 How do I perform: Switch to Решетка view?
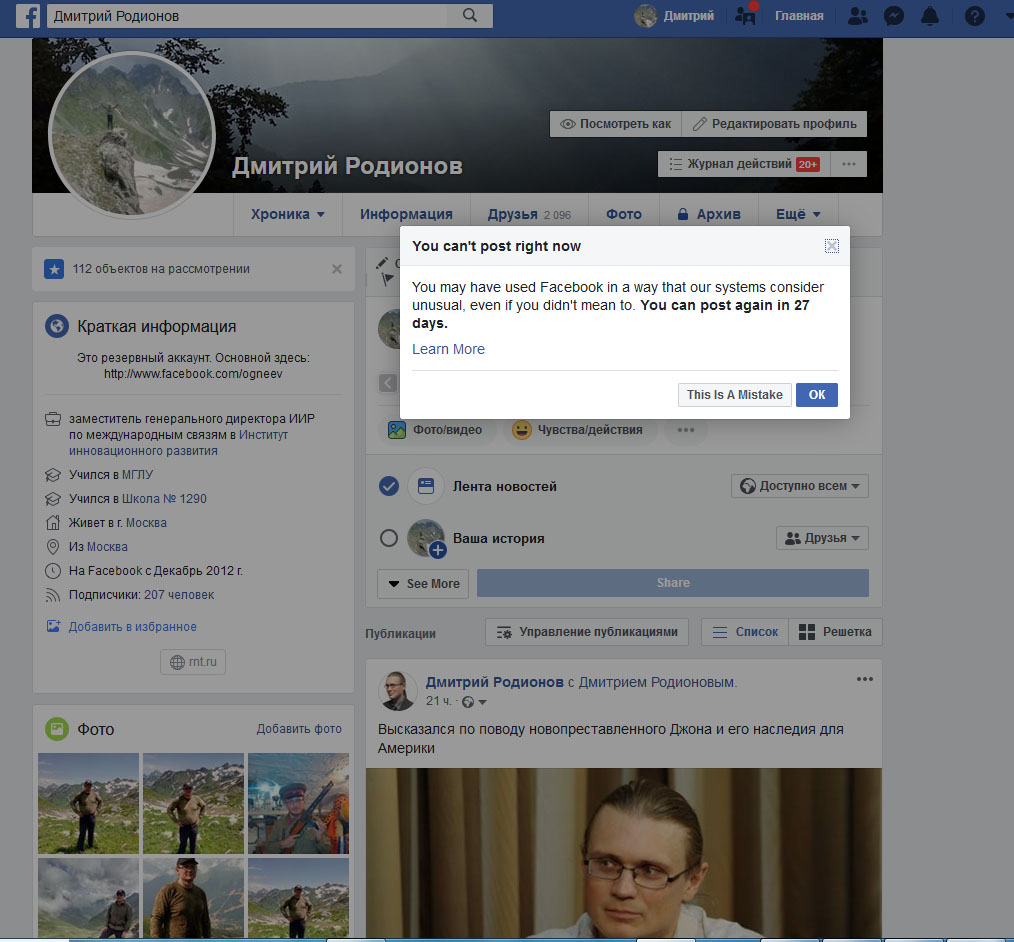coord(836,632)
